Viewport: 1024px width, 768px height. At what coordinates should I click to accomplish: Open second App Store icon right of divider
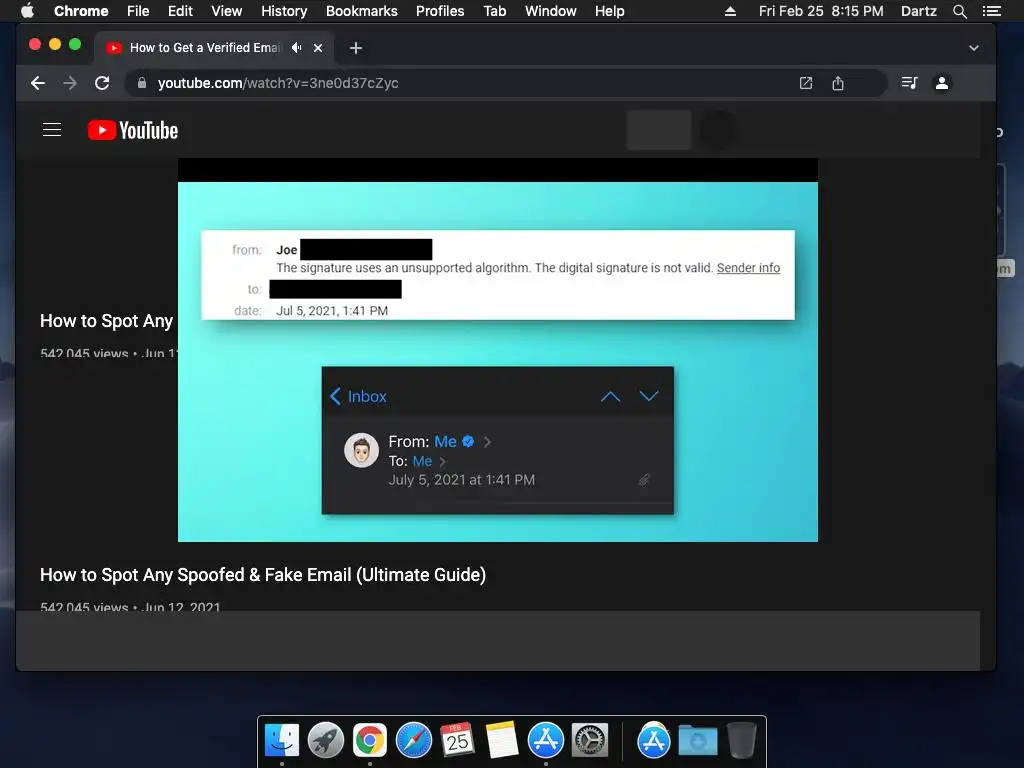pyautogui.click(x=654, y=740)
